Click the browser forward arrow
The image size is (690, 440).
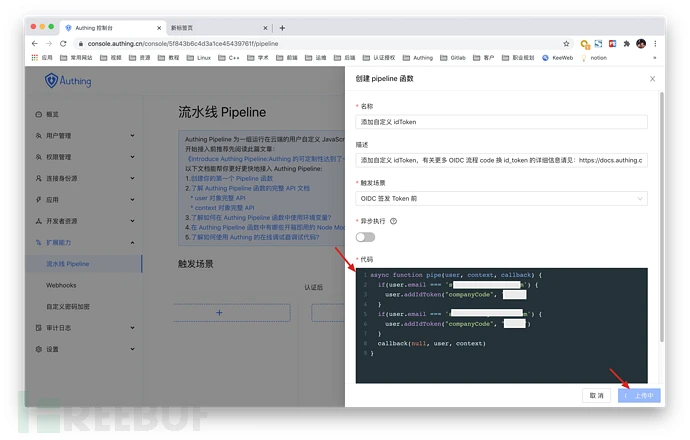coord(49,44)
